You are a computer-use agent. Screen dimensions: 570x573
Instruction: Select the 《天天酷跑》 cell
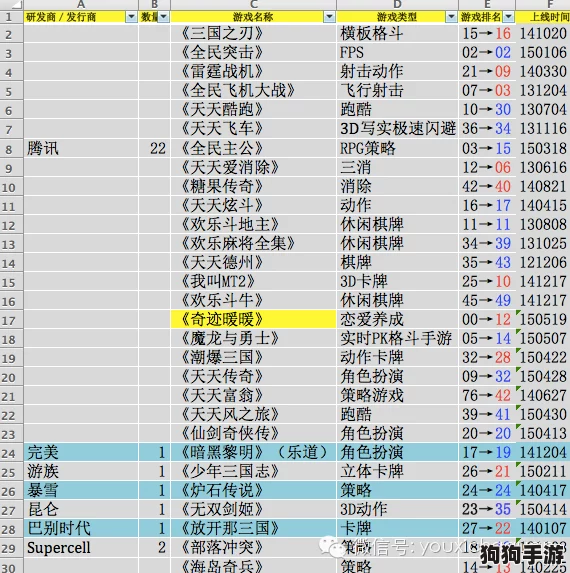click(254, 110)
